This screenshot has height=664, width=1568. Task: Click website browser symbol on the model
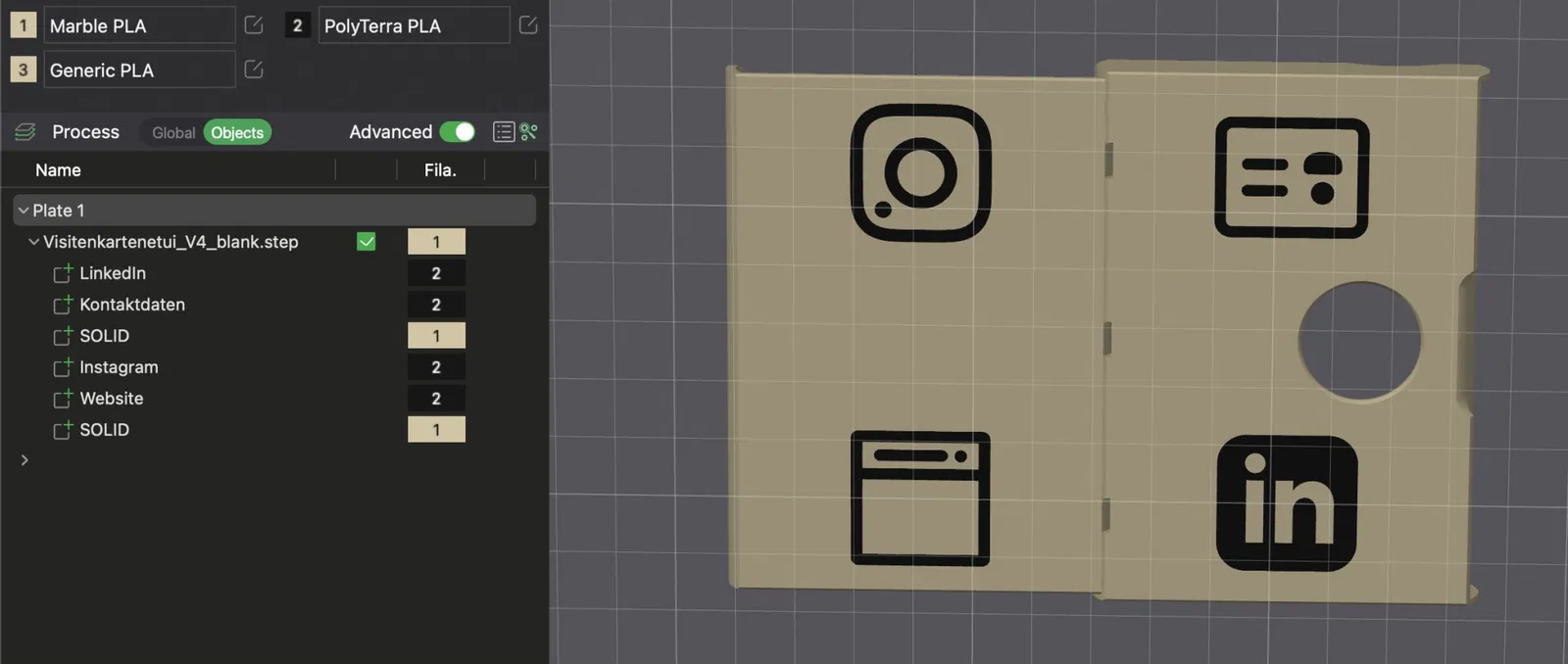tap(920, 498)
